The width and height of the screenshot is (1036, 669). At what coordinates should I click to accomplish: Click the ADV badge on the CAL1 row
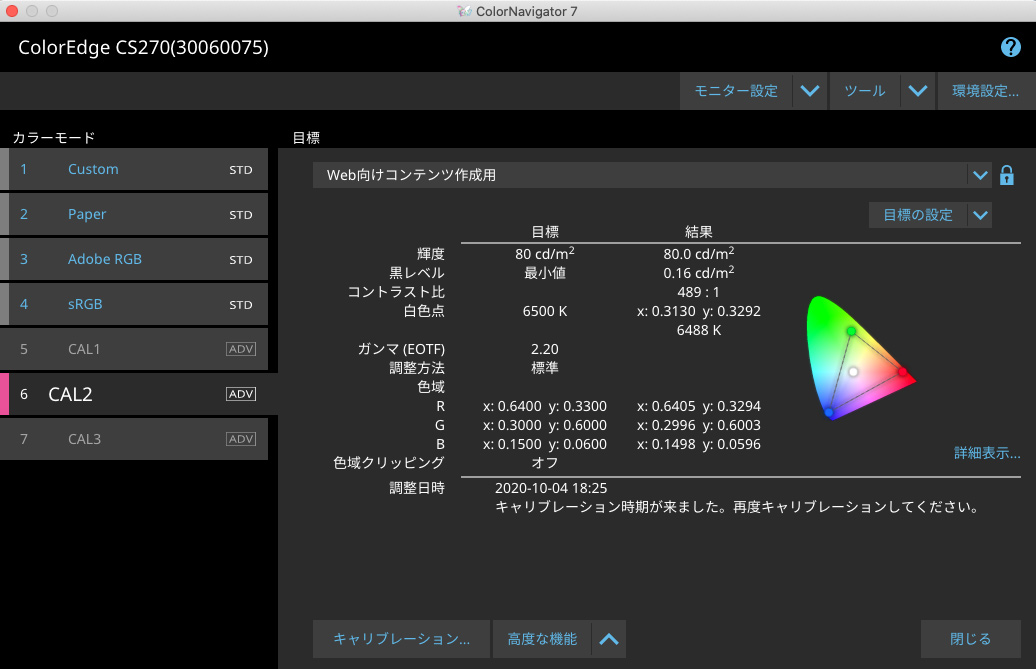(x=241, y=349)
